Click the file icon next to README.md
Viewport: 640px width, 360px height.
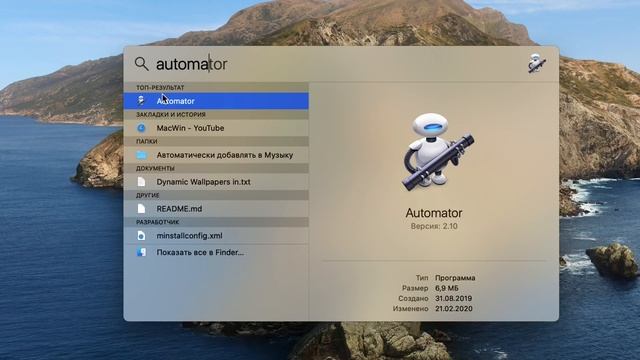(141, 209)
